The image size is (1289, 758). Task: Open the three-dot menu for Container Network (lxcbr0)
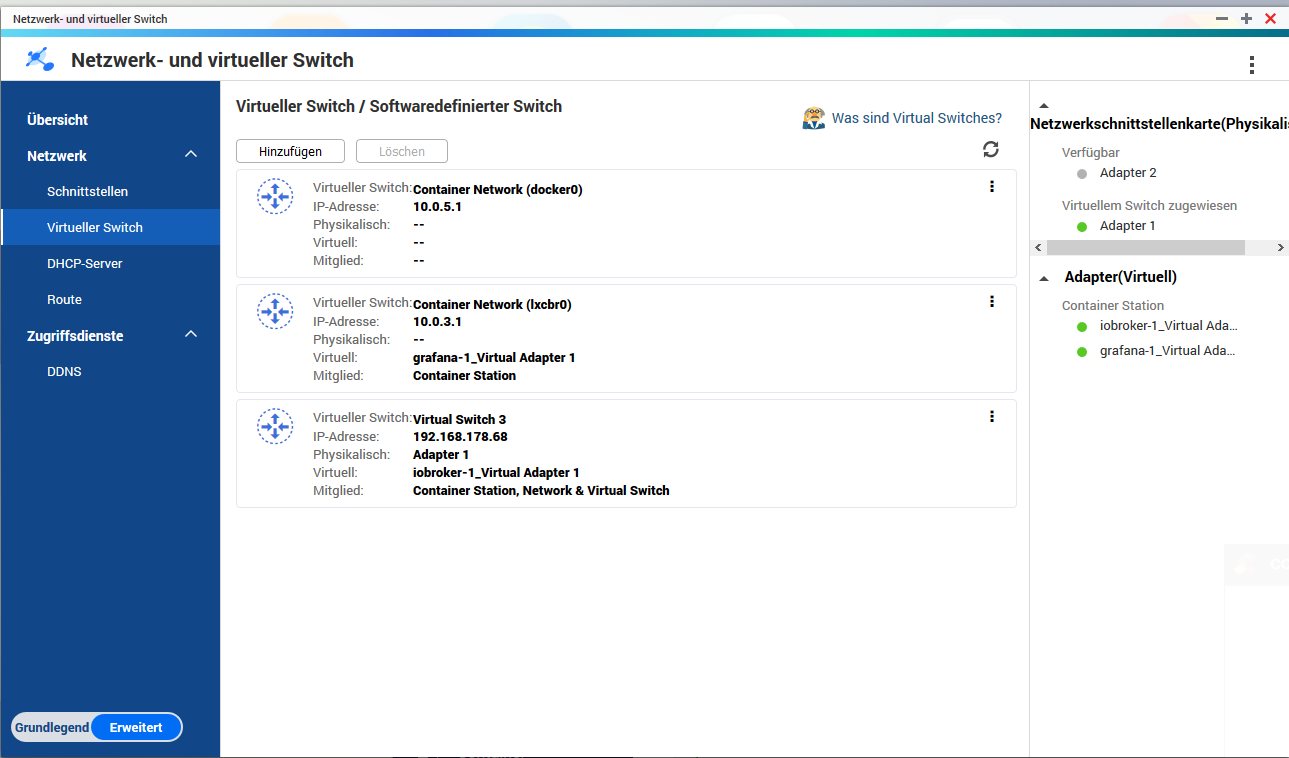pos(991,301)
